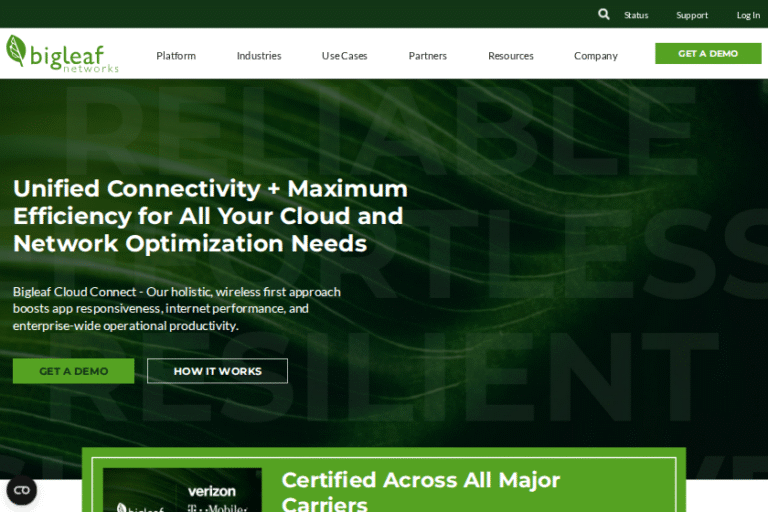Open the Company navigation menu
The width and height of the screenshot is (768, 512).
click(596, 56)
